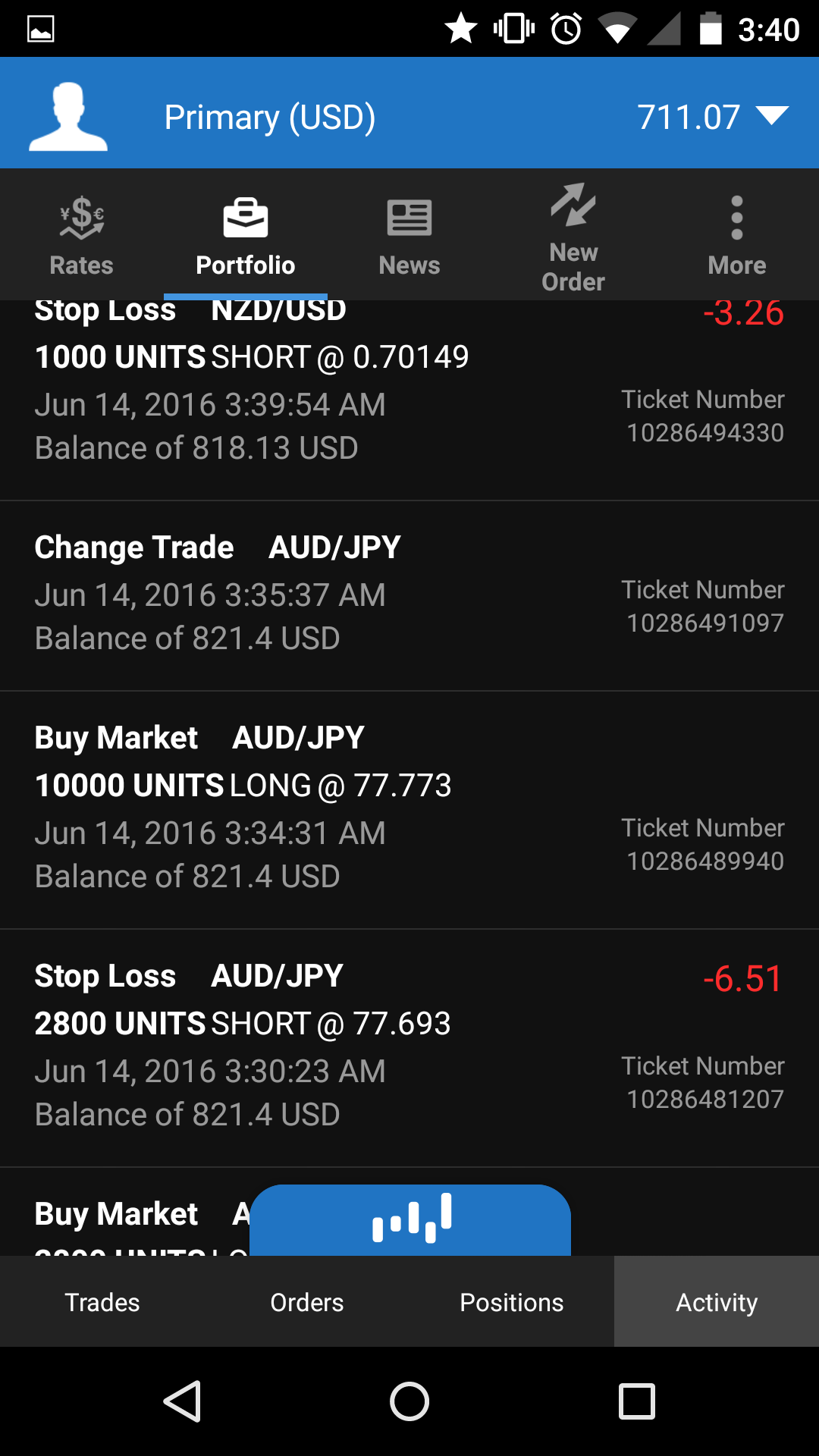Open Buy Market 10000 units AUD/JPY entry
Screen dimensions: 819x1456
point(409,809)
